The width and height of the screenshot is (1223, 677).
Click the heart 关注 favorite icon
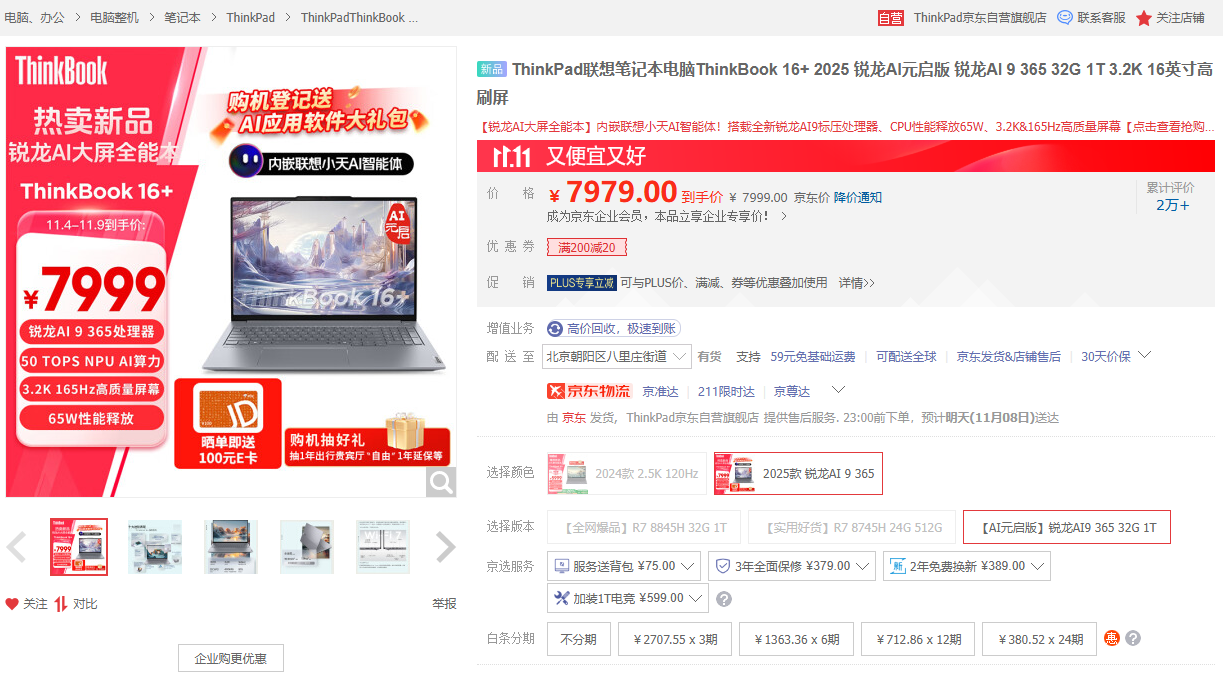point(12,604)
